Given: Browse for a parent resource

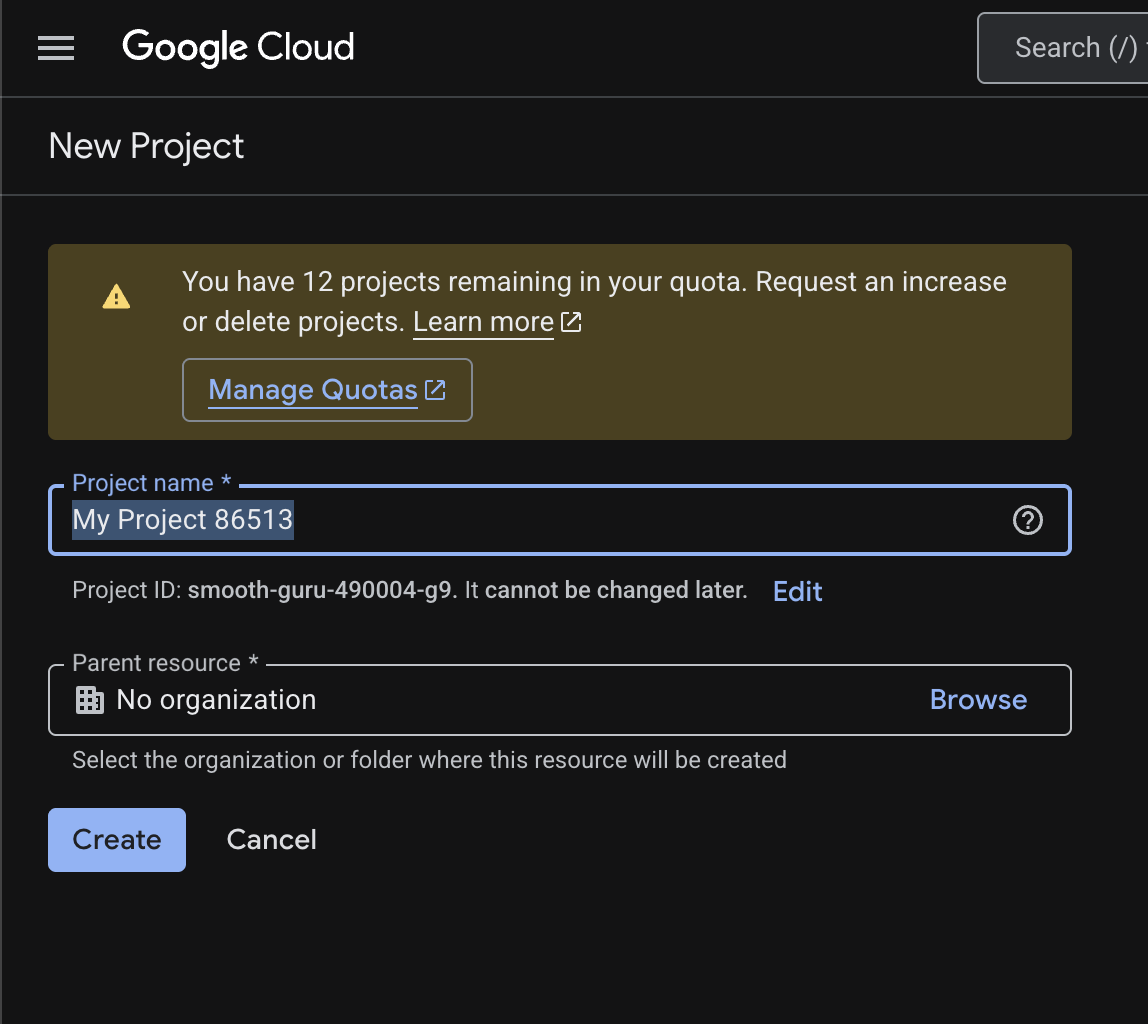Looking at the screenshot, I should 978,700.
